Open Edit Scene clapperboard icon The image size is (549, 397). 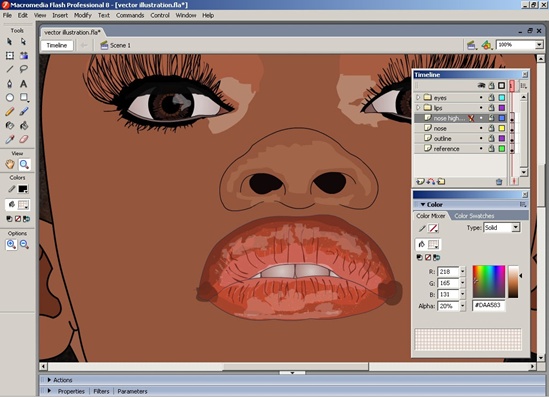(x=472, y=45)
